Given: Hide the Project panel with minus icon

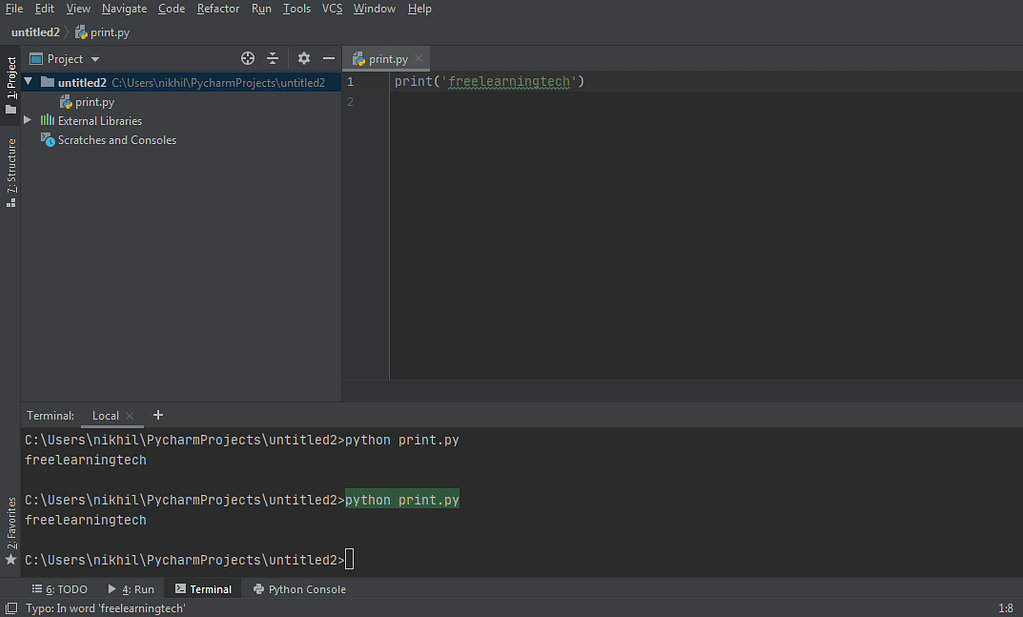Looking at the screenshot, I should pos(329,59).
